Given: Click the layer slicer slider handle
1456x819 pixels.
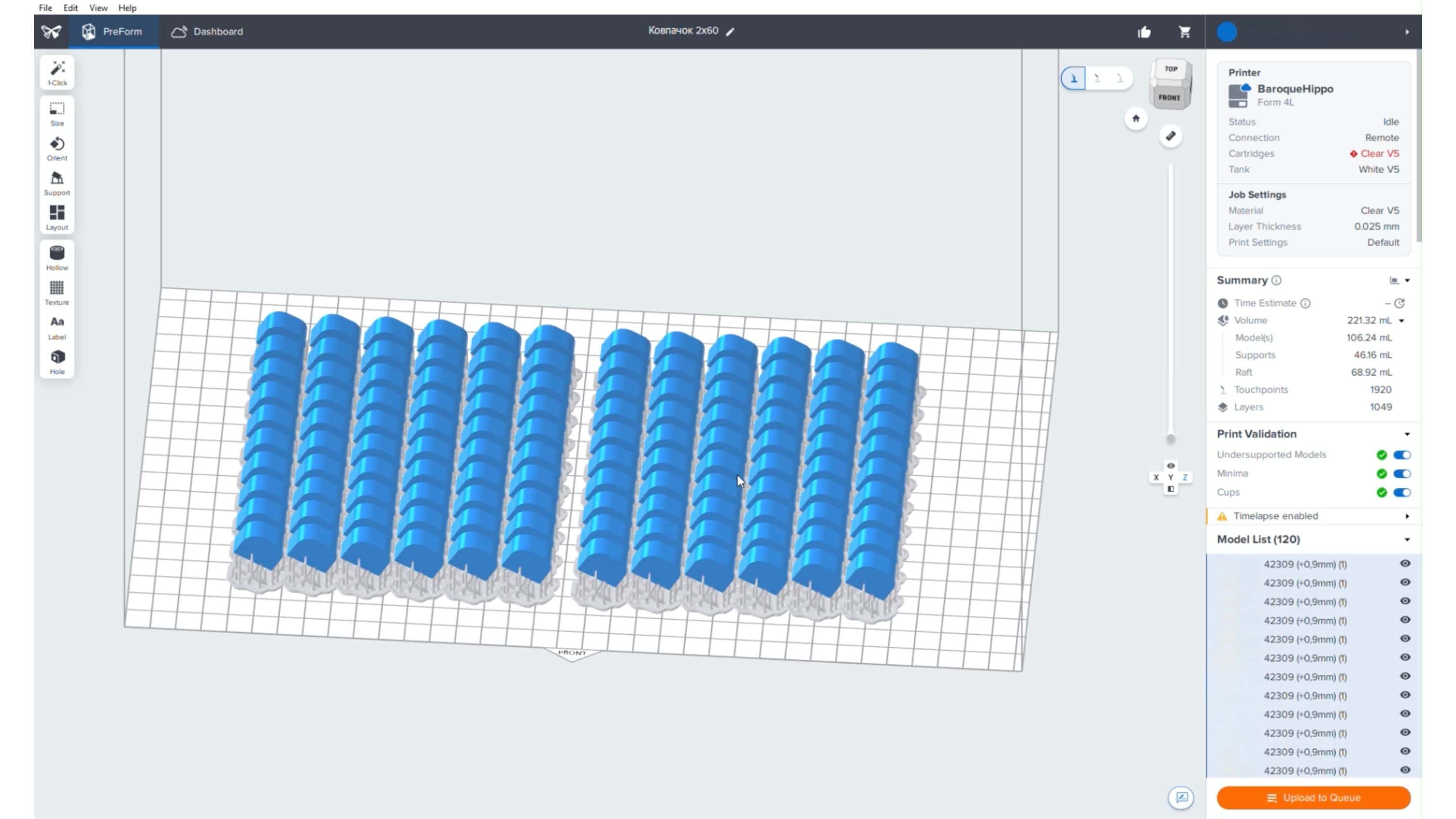Looking at the screenshot, I should [1170, 439].
